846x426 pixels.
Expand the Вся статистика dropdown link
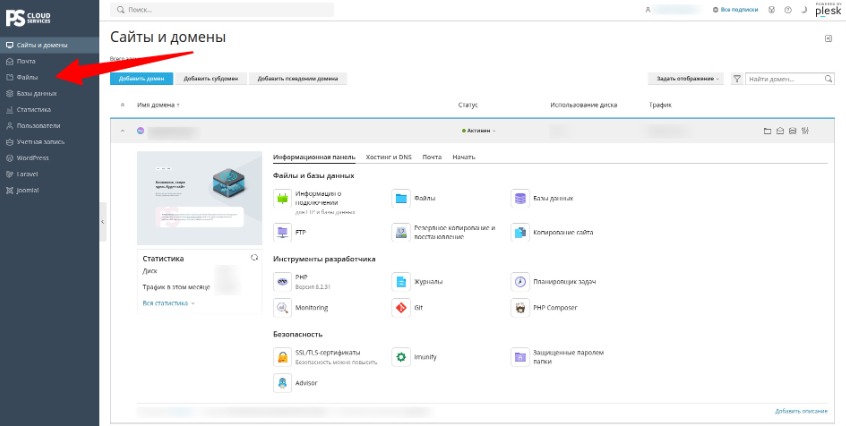tap(168, 303)
